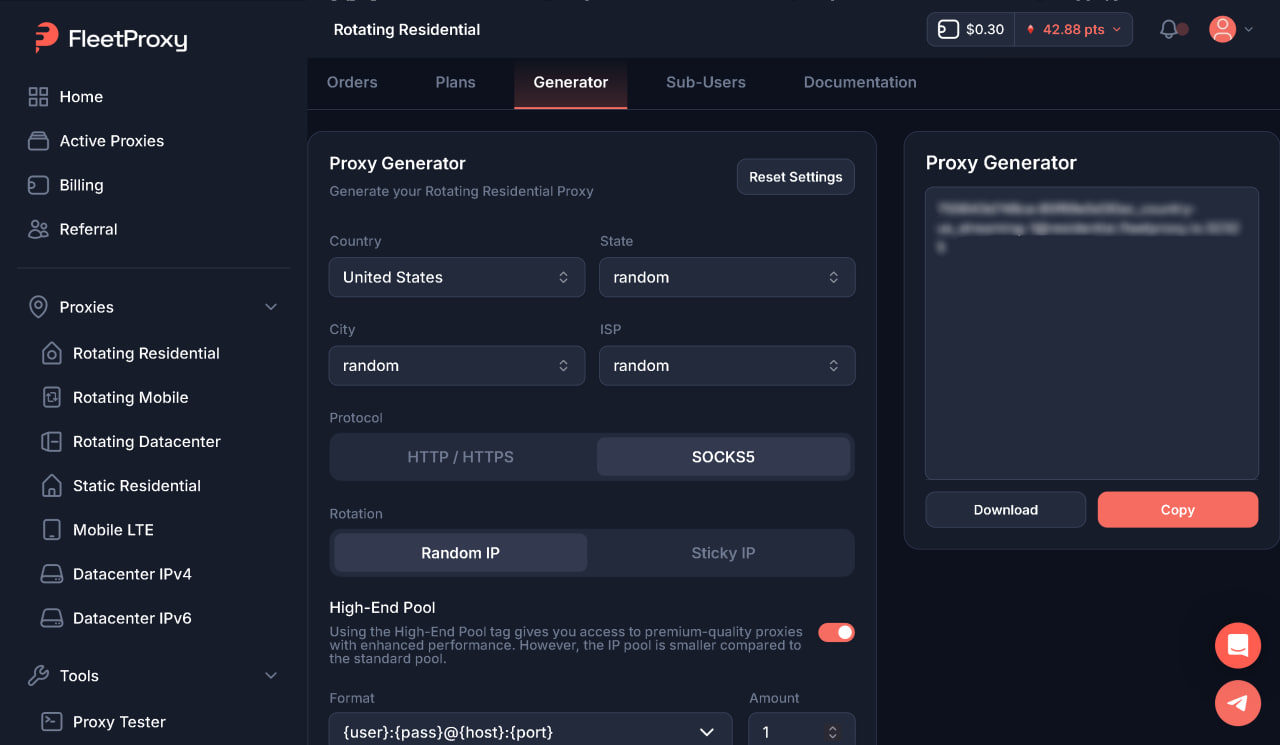Select SOCKS5 protocol
The height and width of the screenshot is (745, 1280).
[723, 457]
